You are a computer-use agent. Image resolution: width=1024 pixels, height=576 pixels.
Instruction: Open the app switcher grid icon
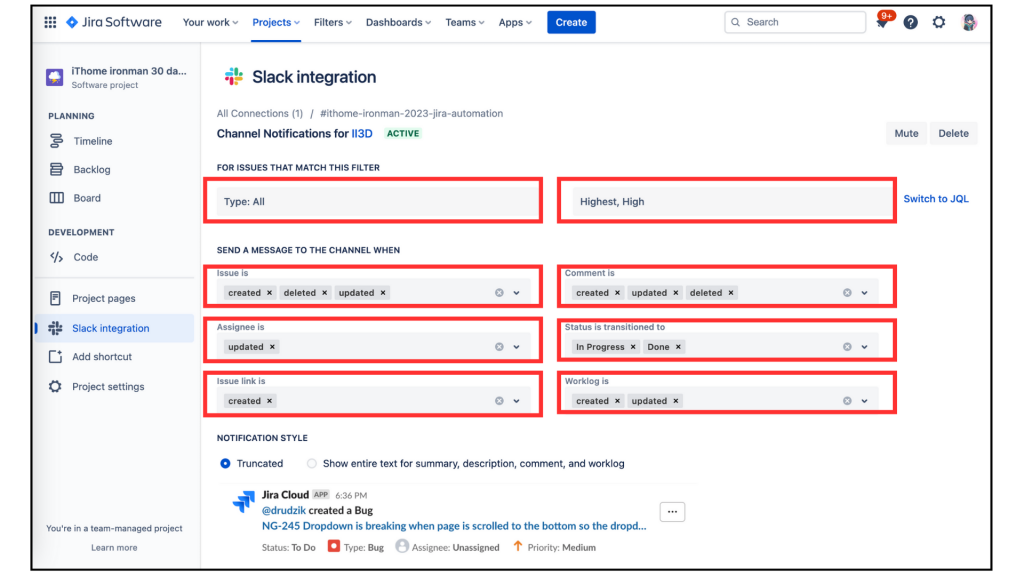pyautogui.click(x=50, y=22)
